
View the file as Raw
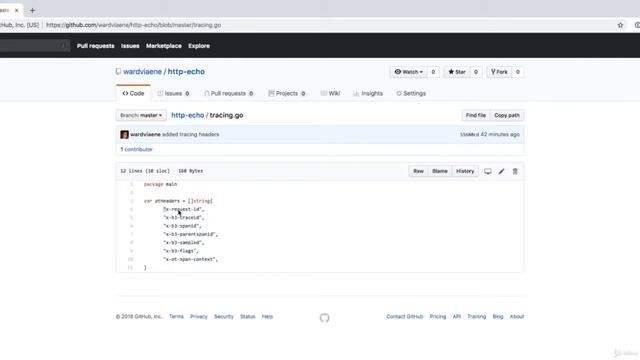418,171
